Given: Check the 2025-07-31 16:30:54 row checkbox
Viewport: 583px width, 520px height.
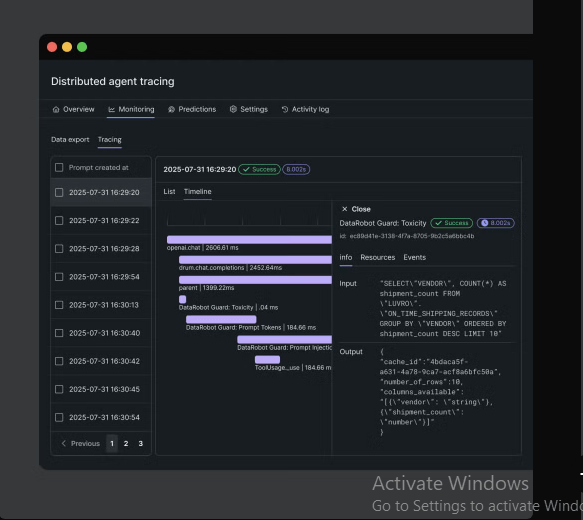Looking at the screenshot, I should 59,417.
